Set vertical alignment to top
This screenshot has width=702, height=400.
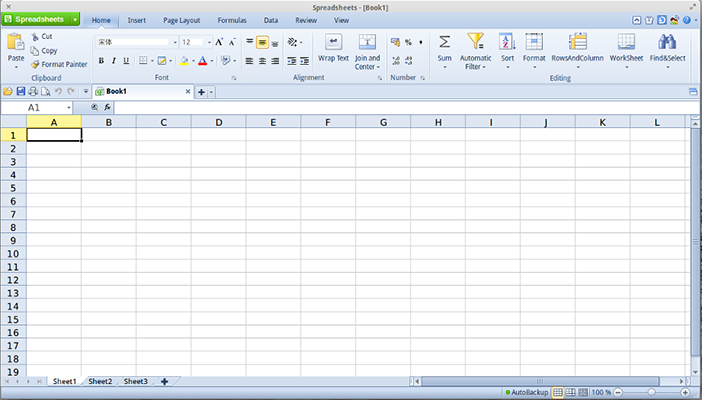249,42
